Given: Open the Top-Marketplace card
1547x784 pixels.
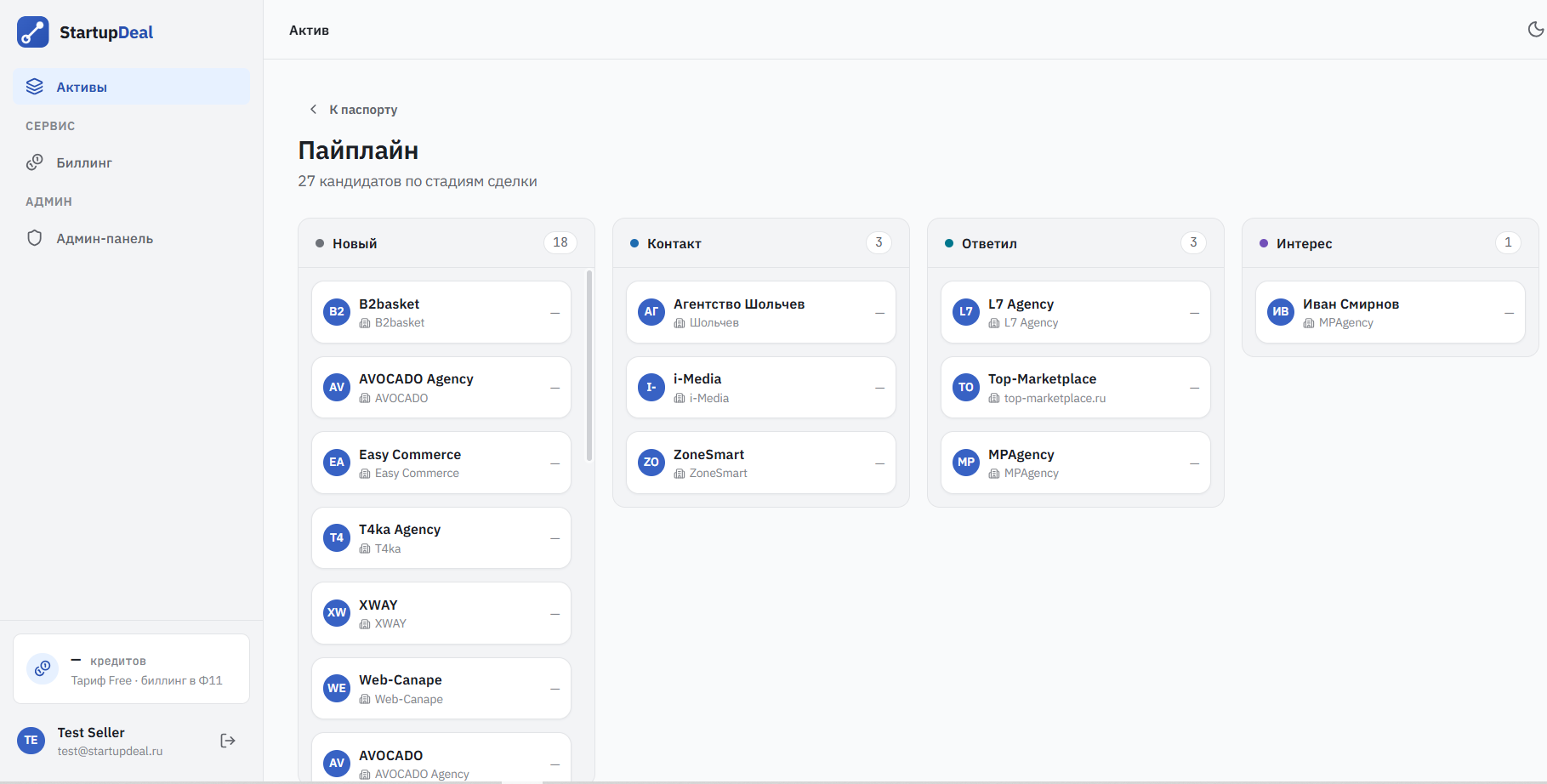Looking at the screenshot, I should pyautogui.click(x=1076, y=388).
